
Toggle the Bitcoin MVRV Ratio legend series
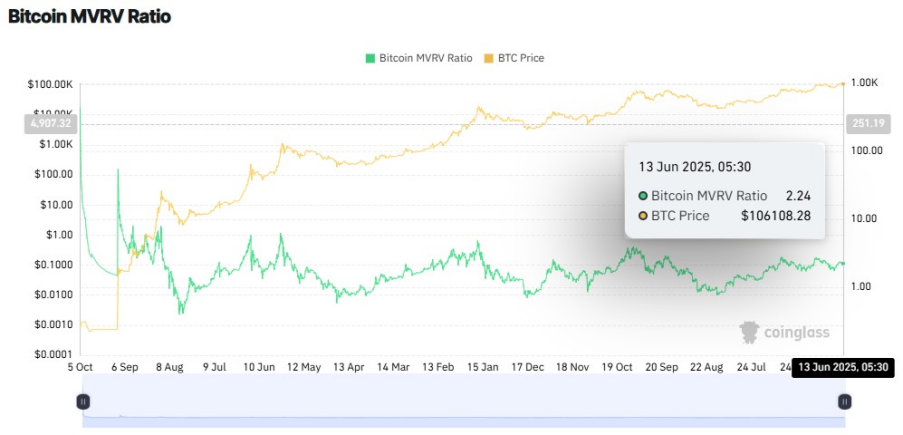(x=419, y=58)
